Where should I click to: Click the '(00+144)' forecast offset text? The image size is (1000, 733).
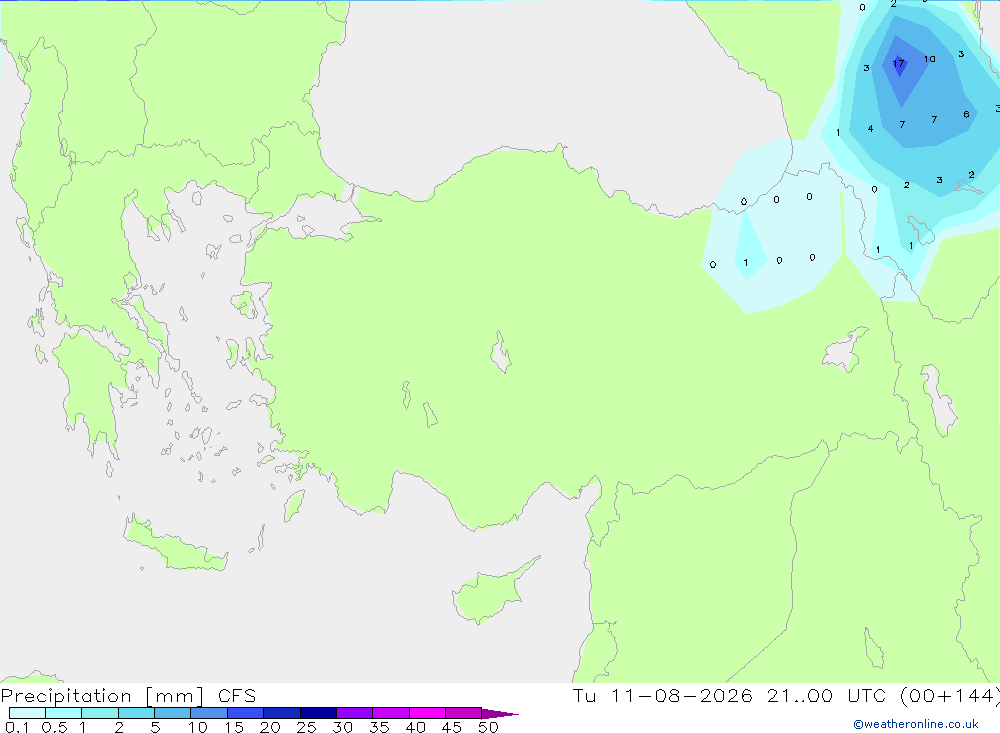tap(950, 695)
